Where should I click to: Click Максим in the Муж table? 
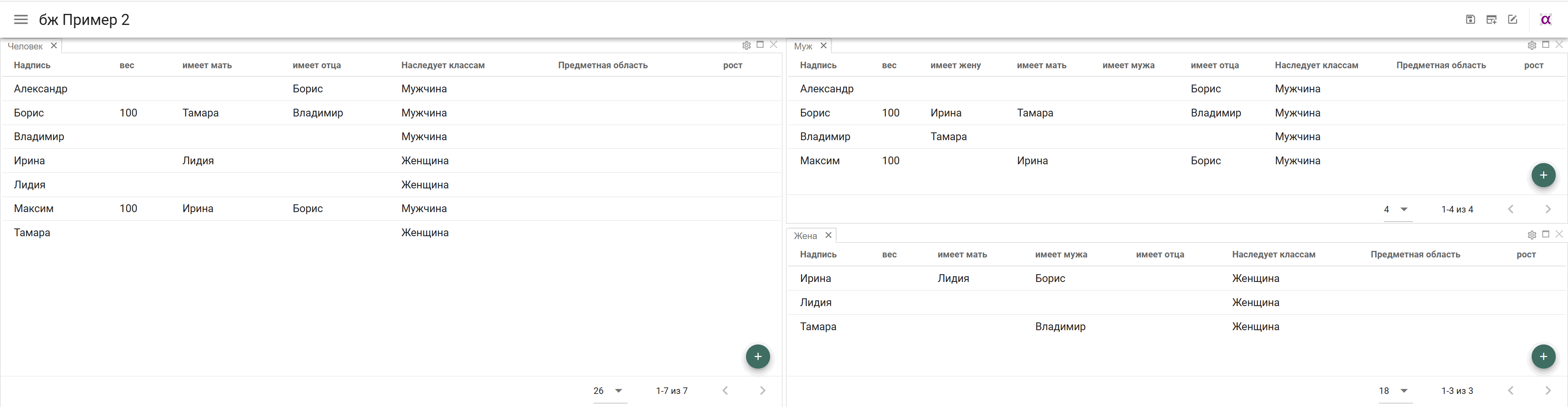(x=819, y=161)
